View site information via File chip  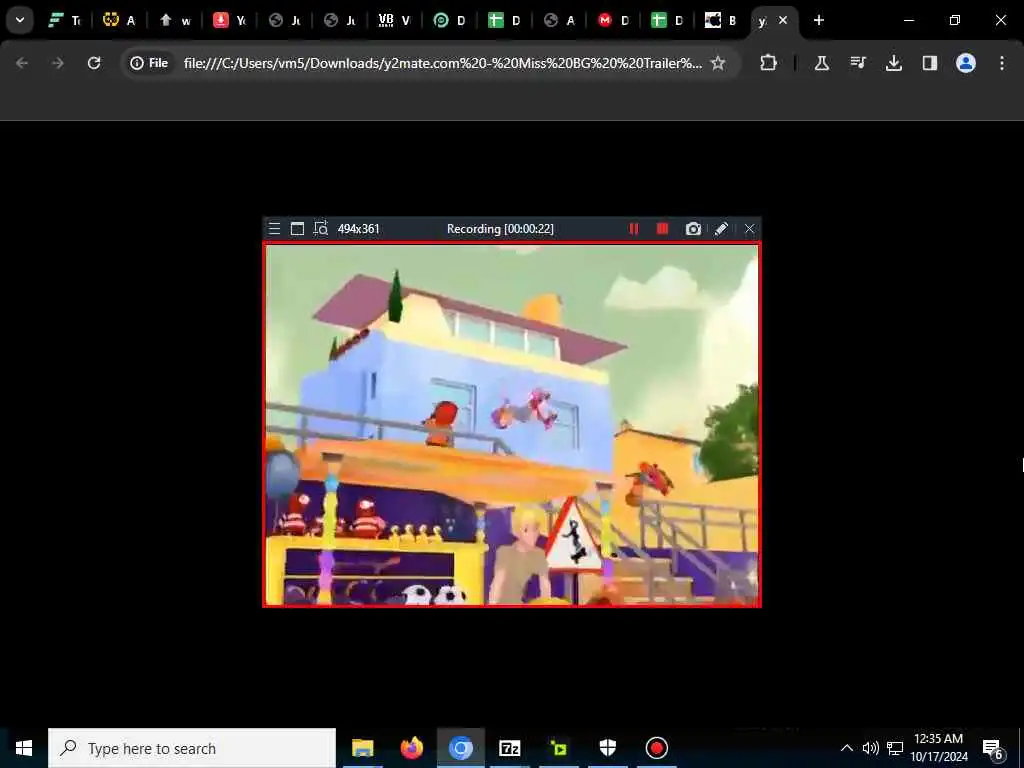click(150, 63)
